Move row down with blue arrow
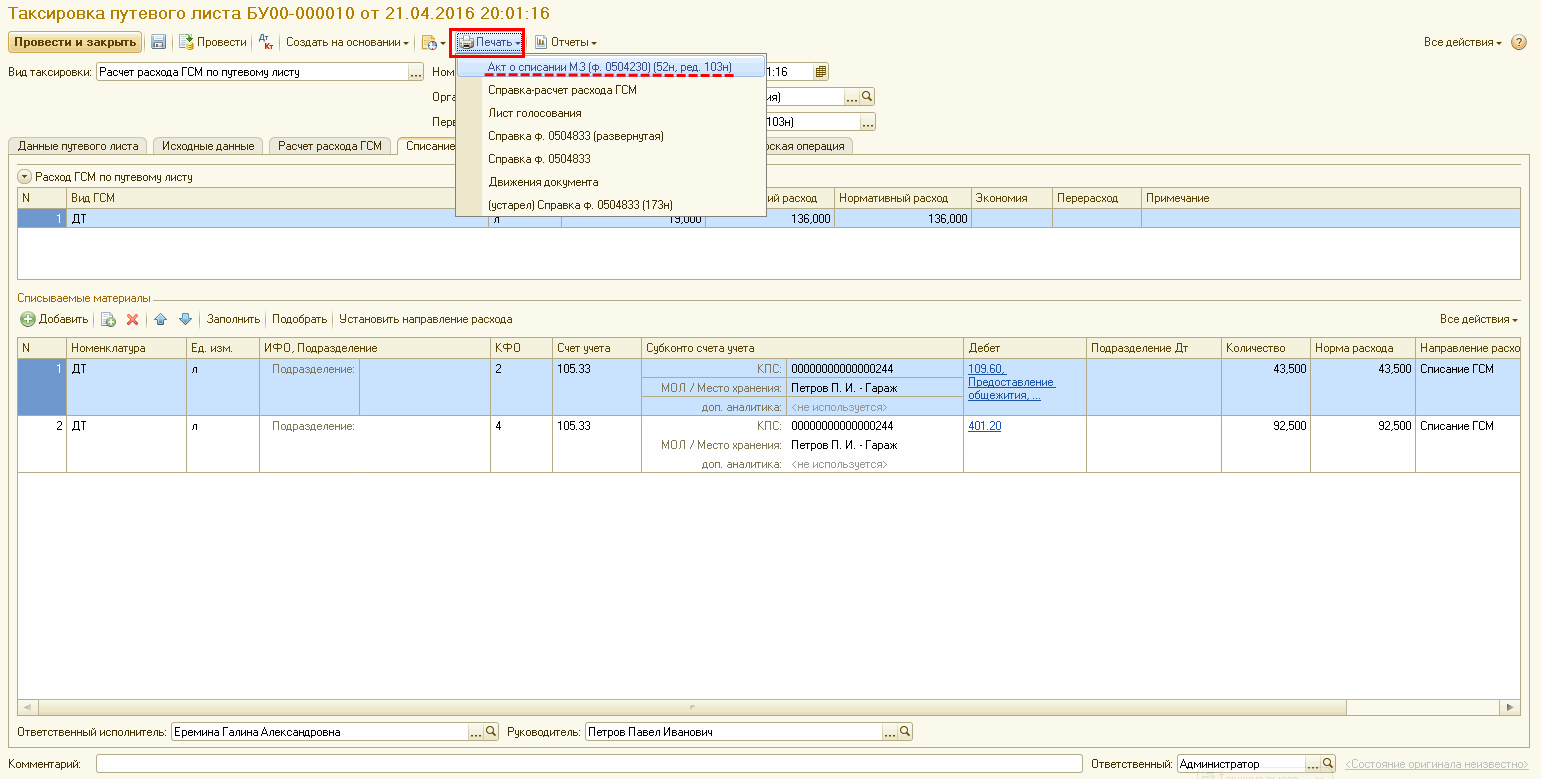 (x=185, y=319)
